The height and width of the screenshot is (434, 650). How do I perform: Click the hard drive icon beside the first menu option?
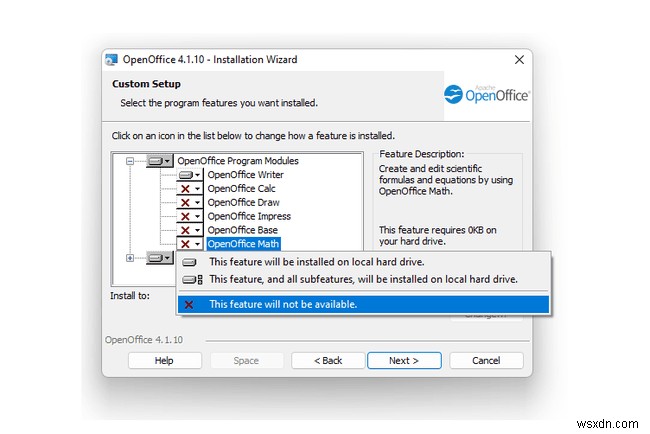[189, 262]
